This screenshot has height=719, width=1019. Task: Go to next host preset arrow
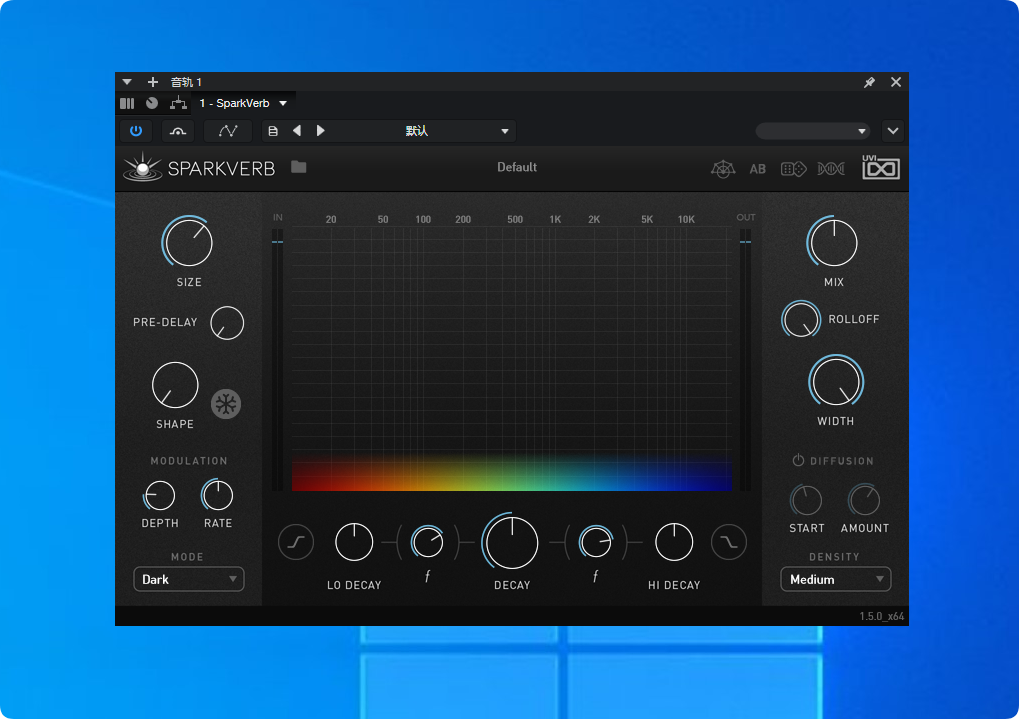320,131
